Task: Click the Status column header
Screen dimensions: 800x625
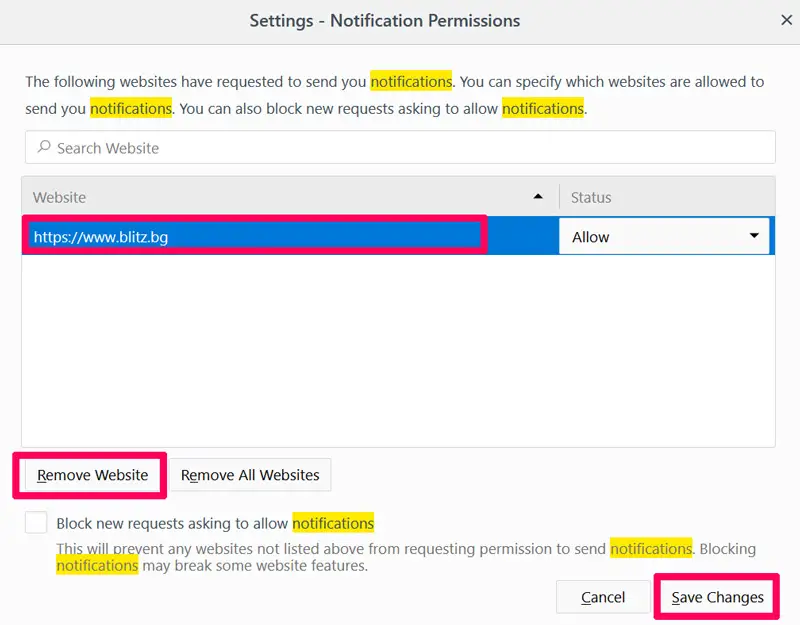Action: pyautogui.click(x=667, y=197)
